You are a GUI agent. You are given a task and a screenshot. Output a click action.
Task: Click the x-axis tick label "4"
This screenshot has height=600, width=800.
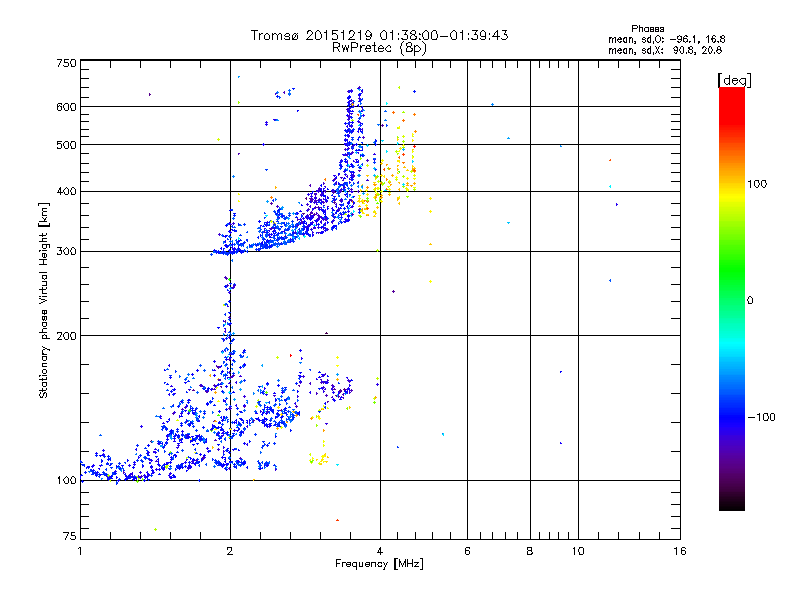tap(380, 551)
